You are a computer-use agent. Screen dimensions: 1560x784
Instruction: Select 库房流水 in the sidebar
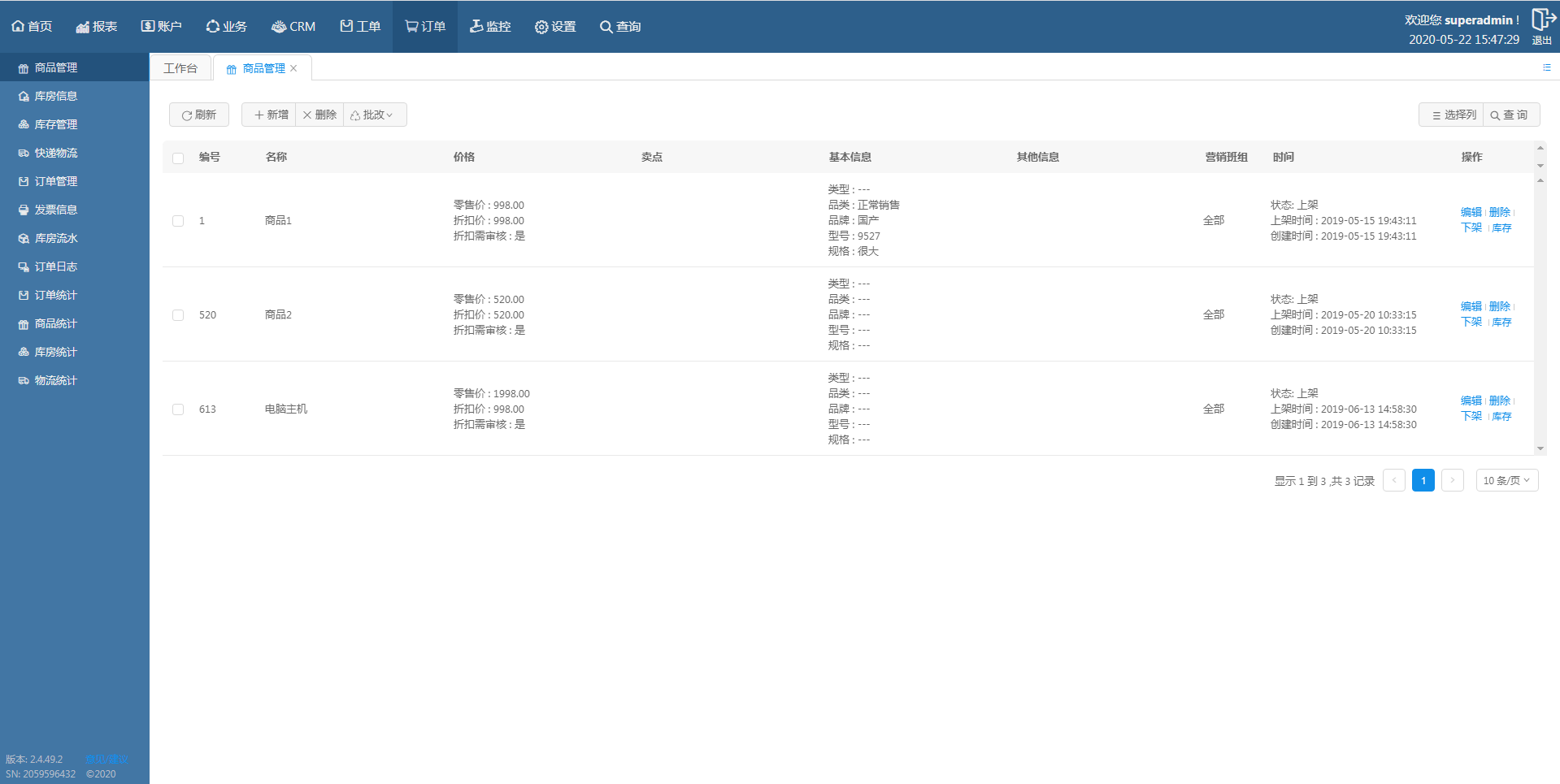coord(75,238)
